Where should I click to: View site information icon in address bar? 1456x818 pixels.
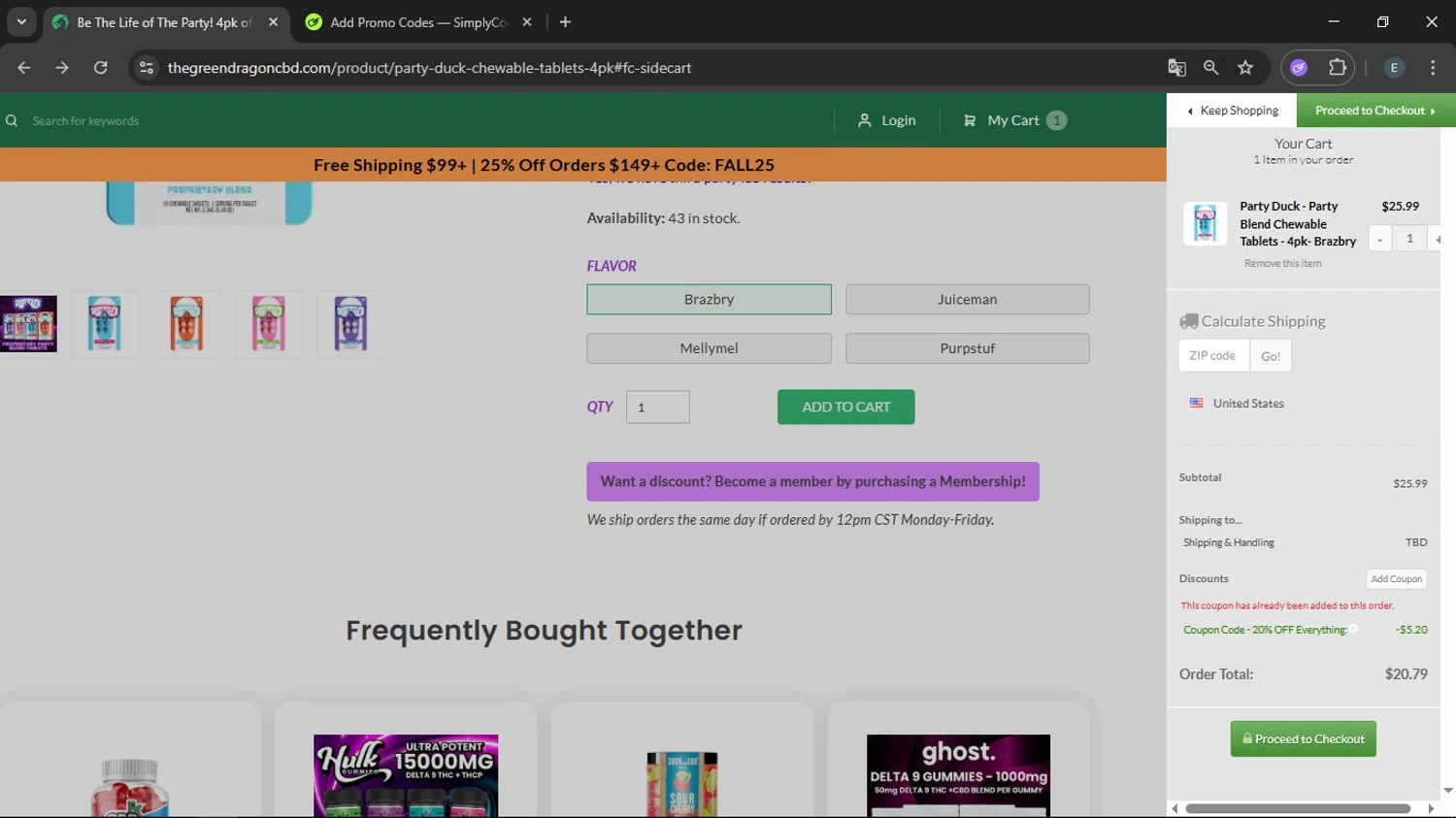147,68
